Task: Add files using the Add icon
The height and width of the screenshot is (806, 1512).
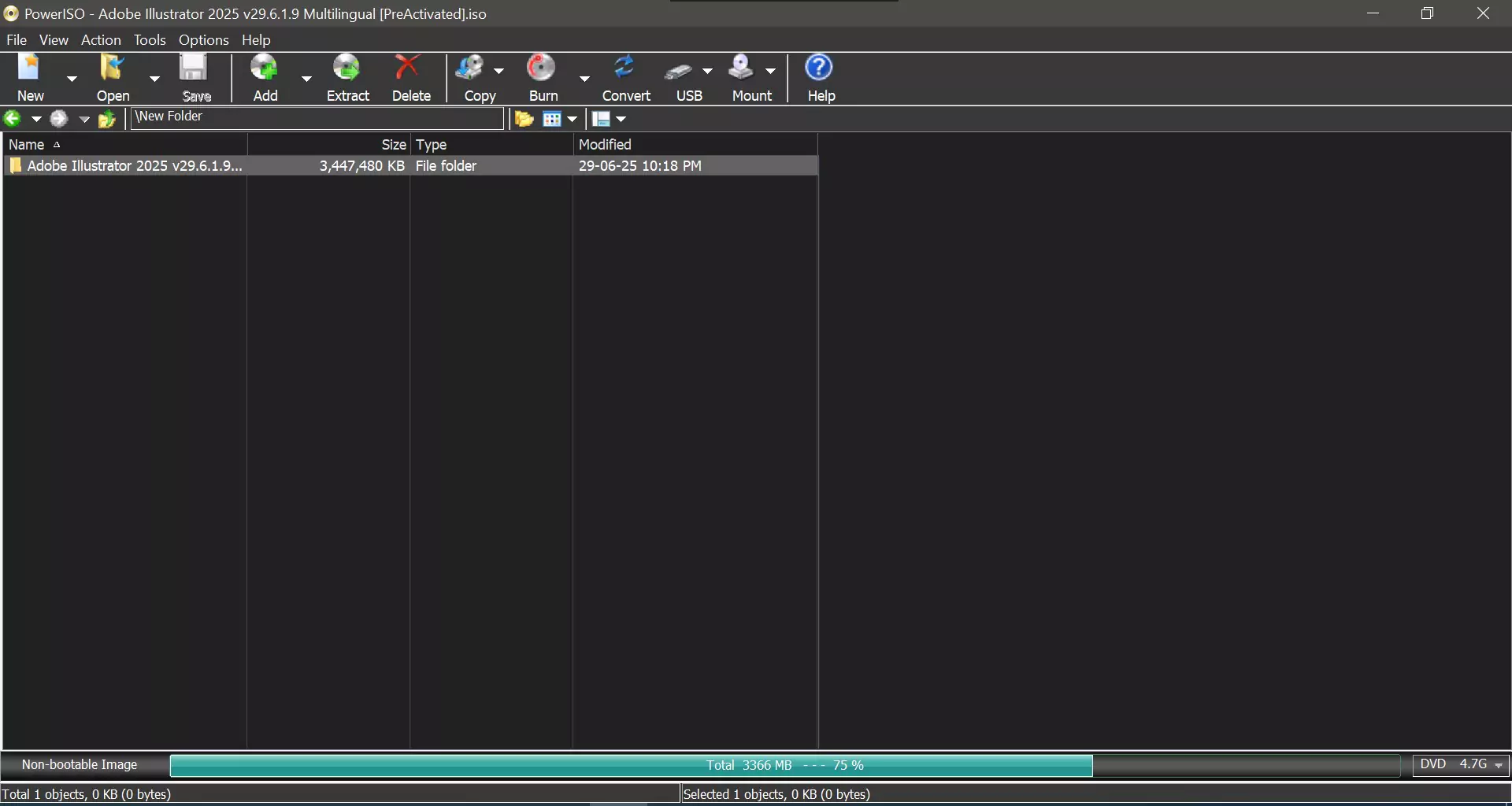Action: point(265,68)
